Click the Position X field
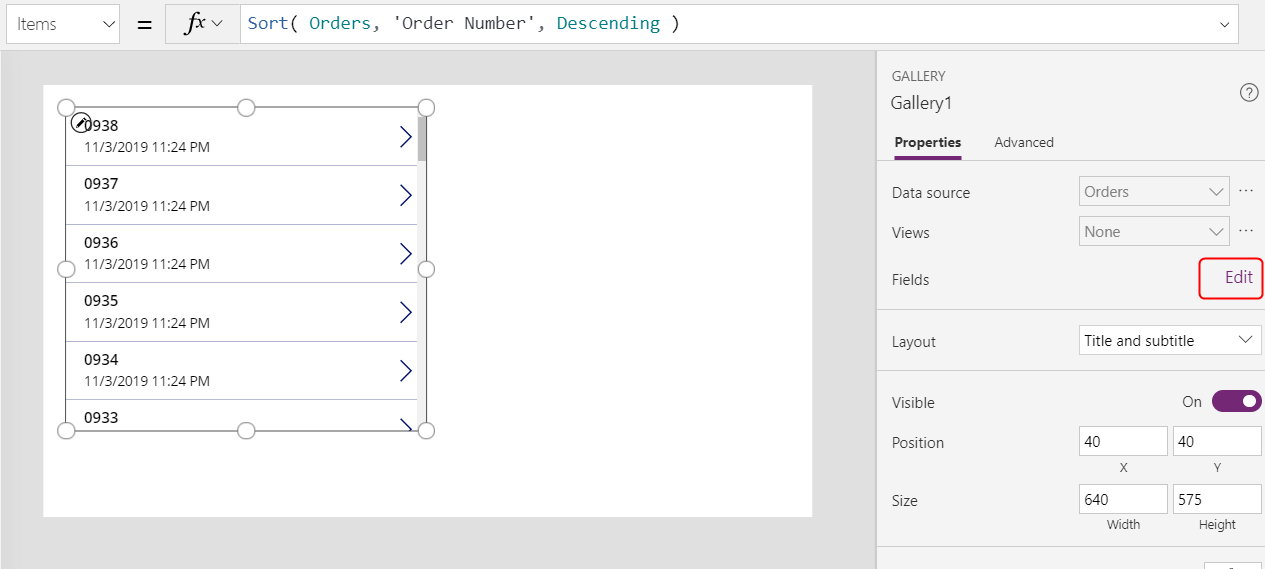1265x569 pixels. coord(1124,441)
